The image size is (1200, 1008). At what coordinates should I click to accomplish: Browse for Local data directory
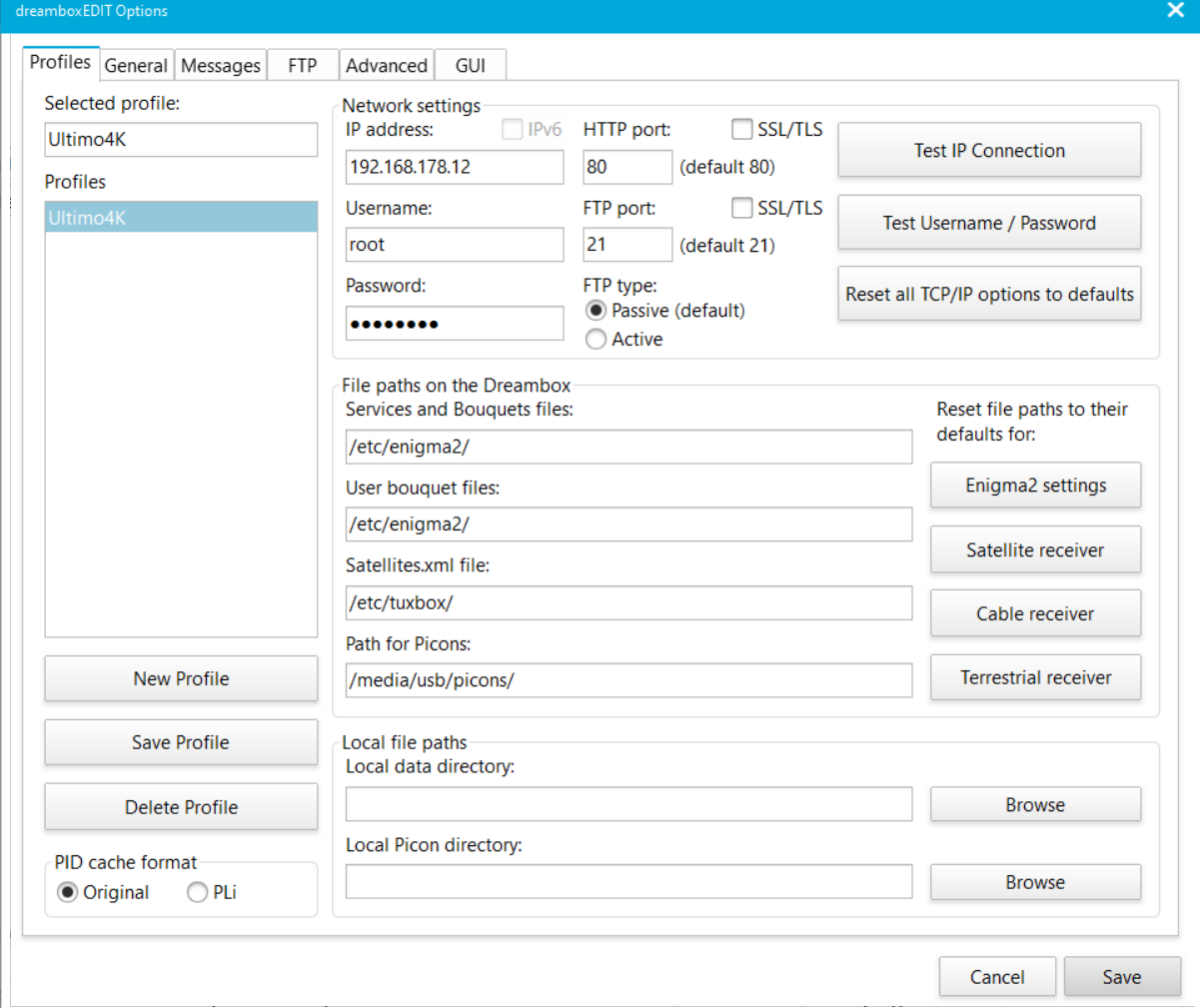click(x=1035, y=805)
